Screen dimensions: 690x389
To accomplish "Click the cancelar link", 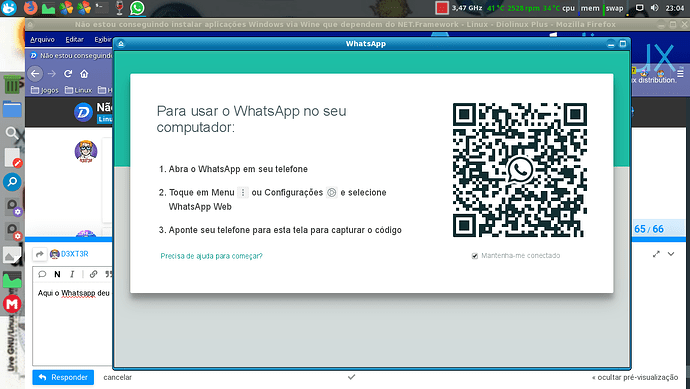I will pyautogui.click(x=117, y=377).
